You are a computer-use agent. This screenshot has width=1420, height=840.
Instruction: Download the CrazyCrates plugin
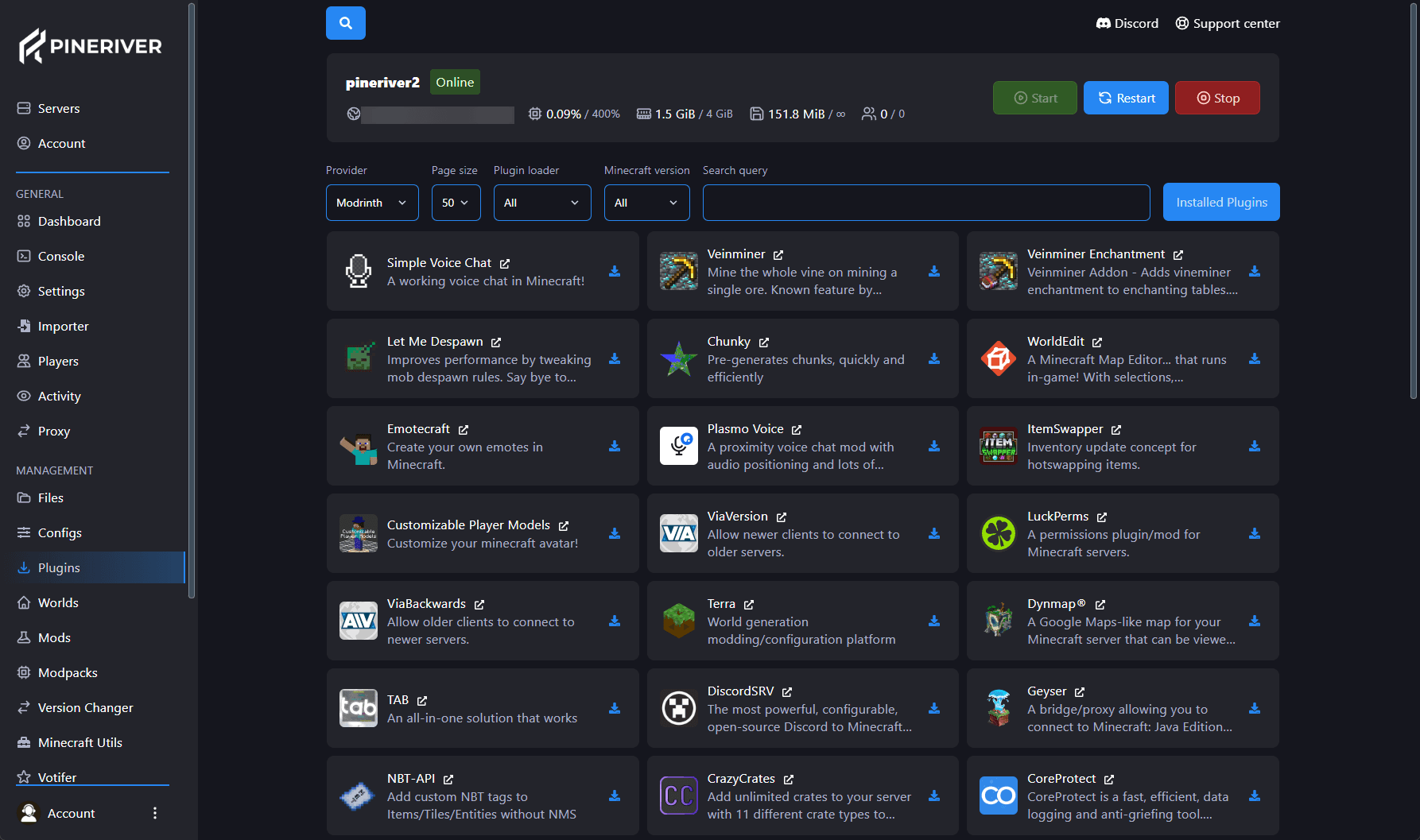pos(934,796)
